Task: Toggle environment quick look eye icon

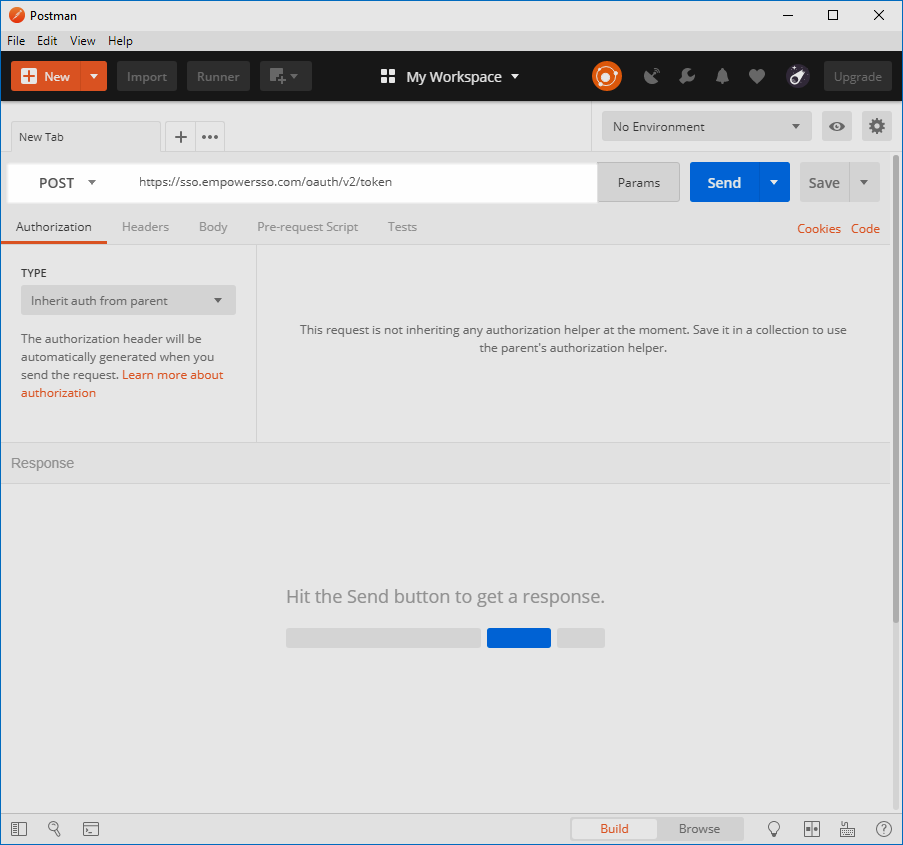Action: 837,126
